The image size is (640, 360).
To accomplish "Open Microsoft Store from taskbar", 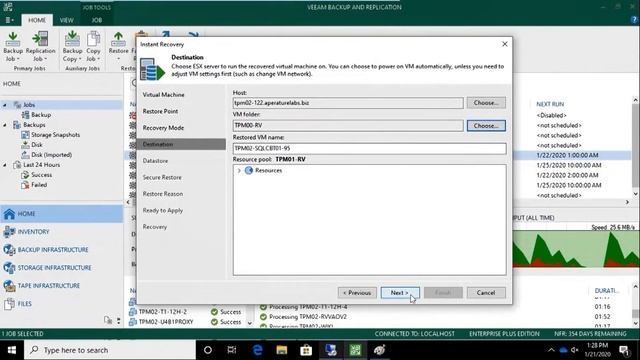I will click(306, 350).
